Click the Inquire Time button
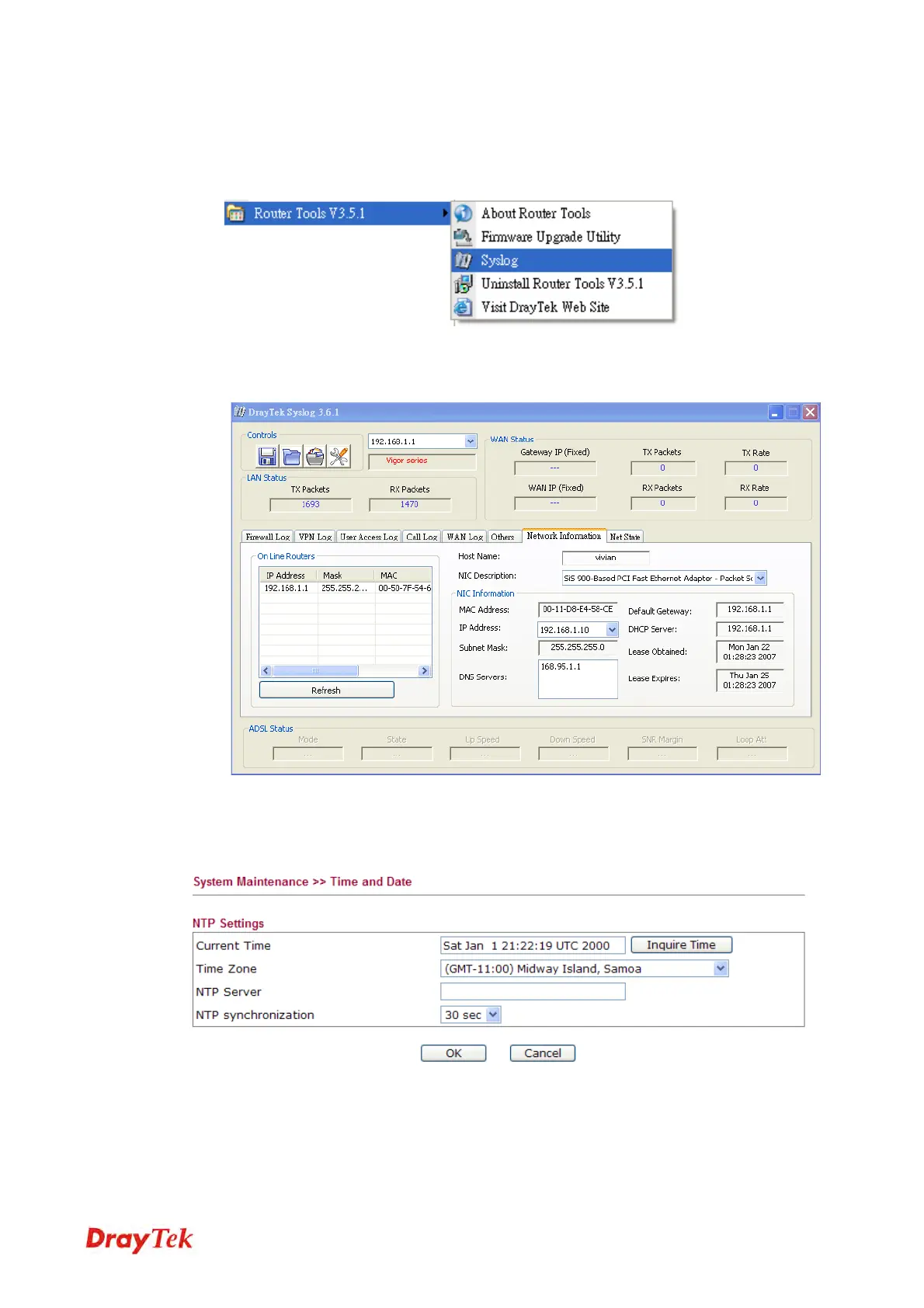Screen dimensions: 924x1308 coord(681,945)
